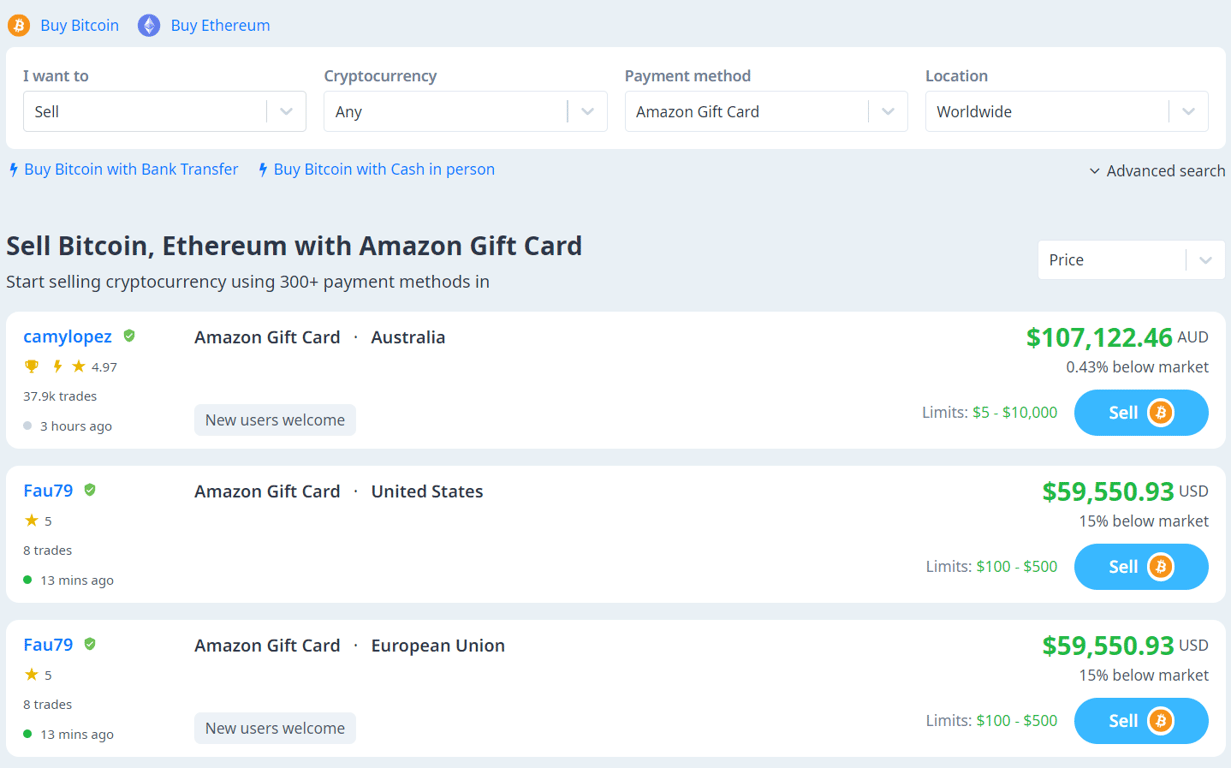The width and height of the screenshot is (1231, 768).
Task: Click the lightning badge next to camylopez's rating
Action: (58, 366)
